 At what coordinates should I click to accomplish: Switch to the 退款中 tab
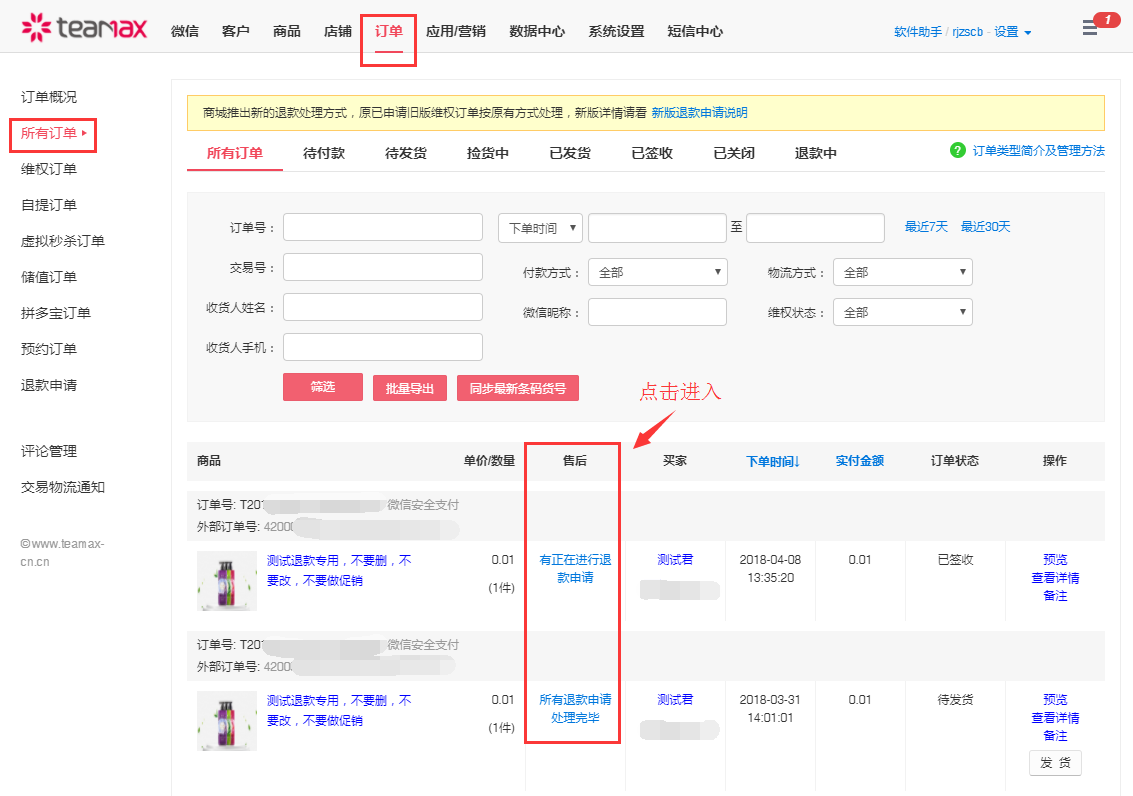[x=816, y=153]
